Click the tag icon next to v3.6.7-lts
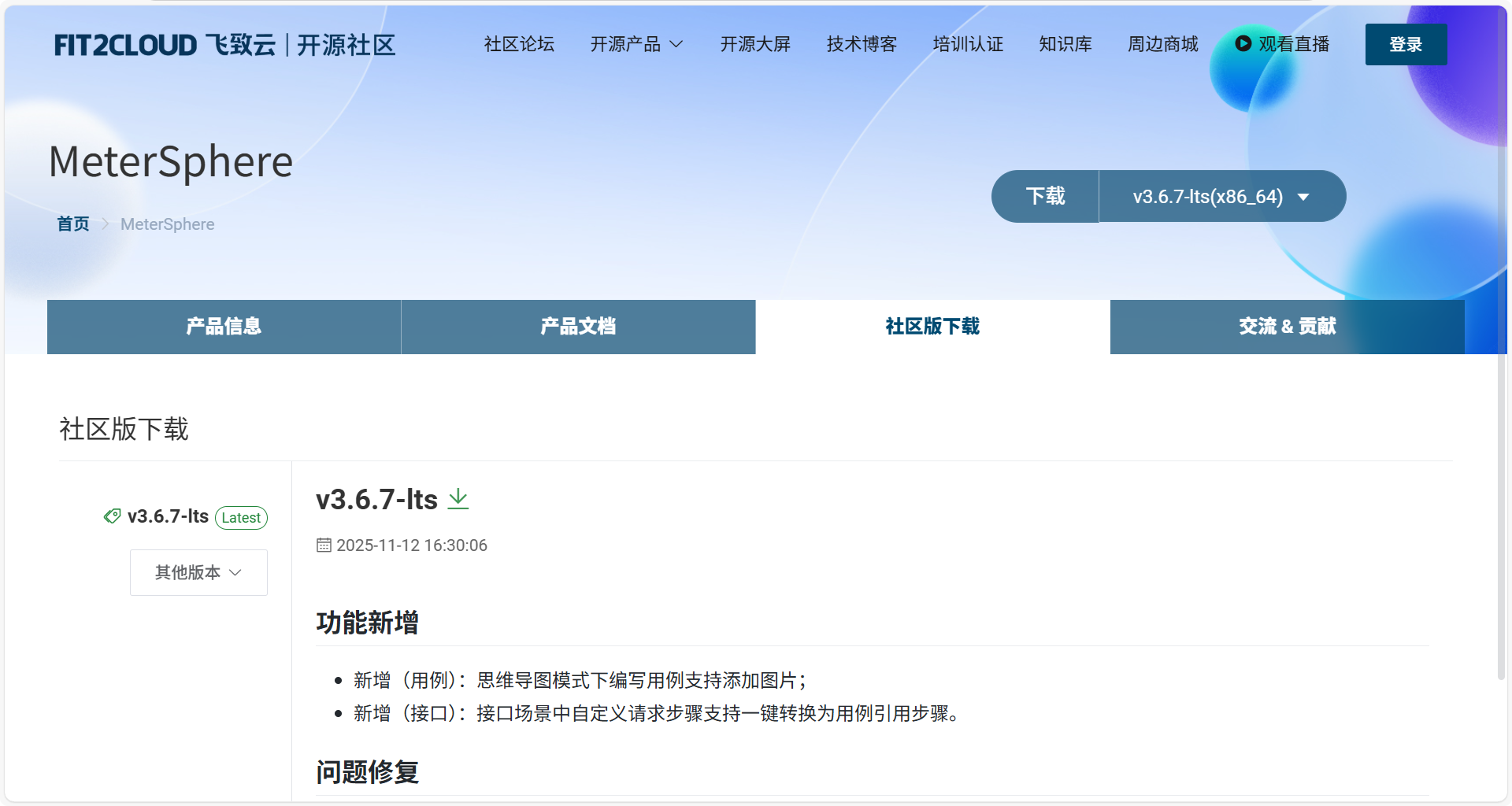The height and width of the screenshot is (806, 1512). [112, 516]
